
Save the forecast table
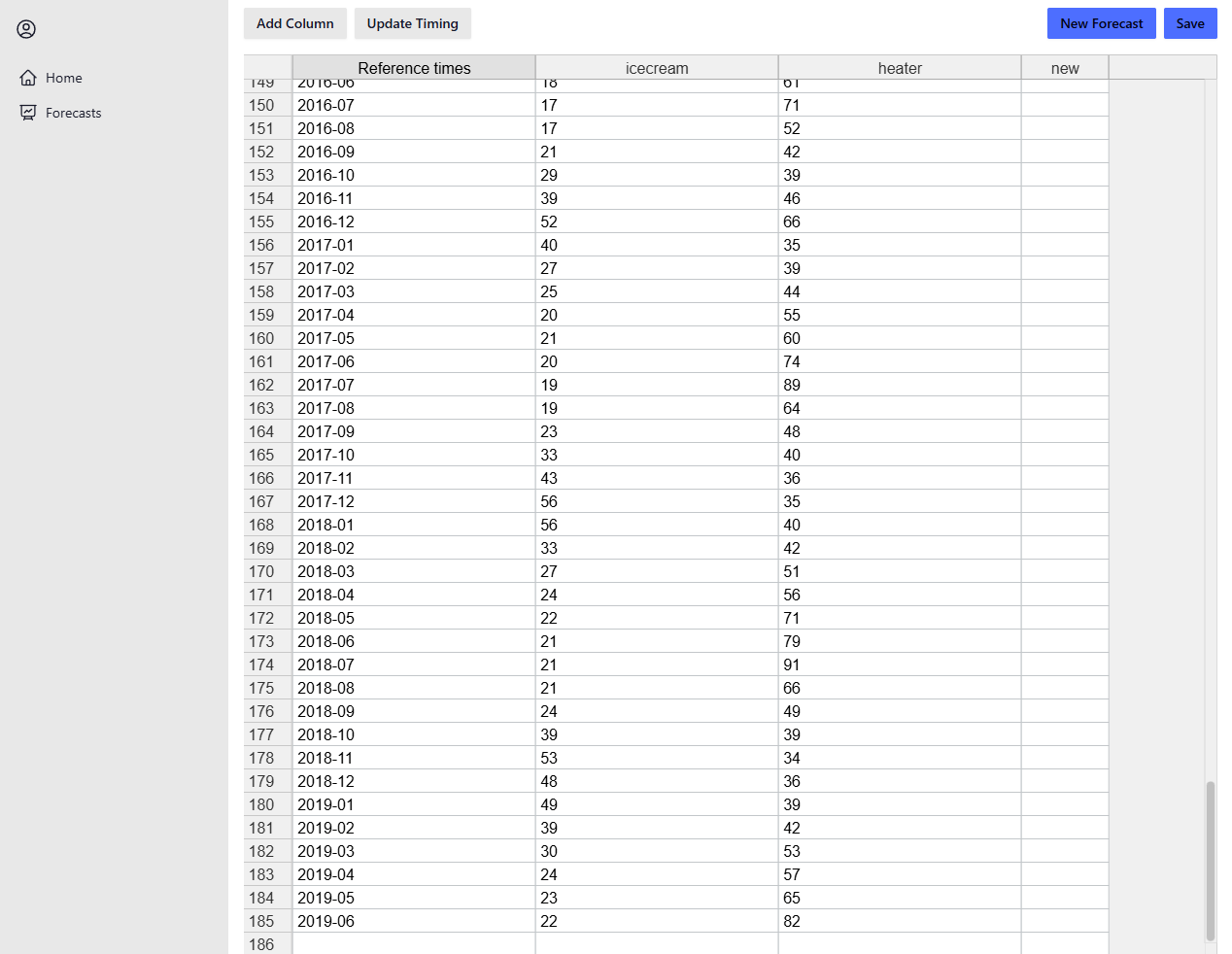coord(1190,23)
